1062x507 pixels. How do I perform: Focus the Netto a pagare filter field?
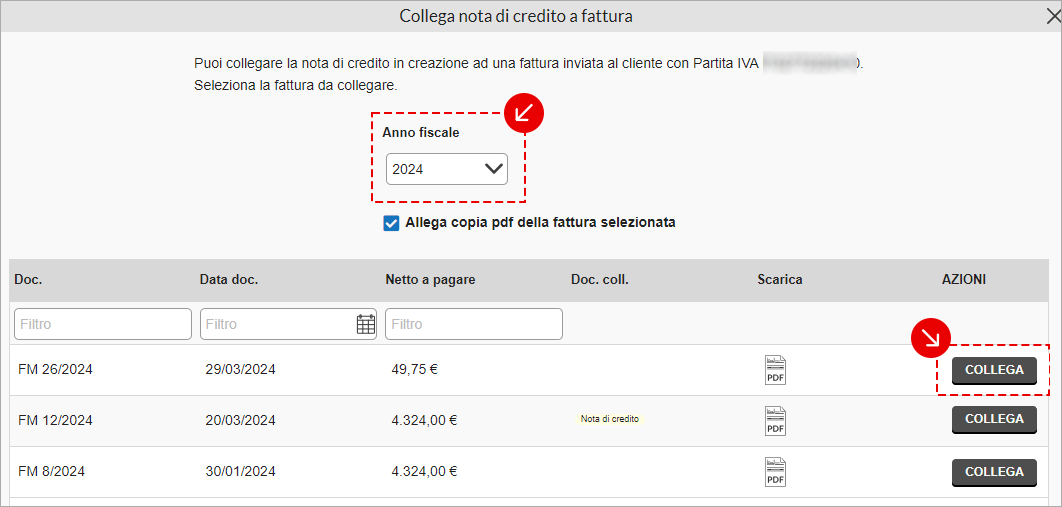(474, 324)
